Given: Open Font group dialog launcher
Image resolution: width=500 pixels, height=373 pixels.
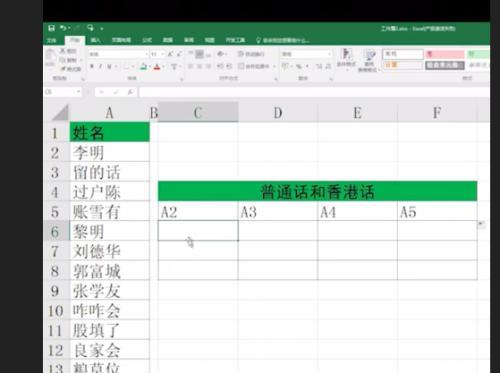Looking at the screenshot, I should [x=182, y=79].
